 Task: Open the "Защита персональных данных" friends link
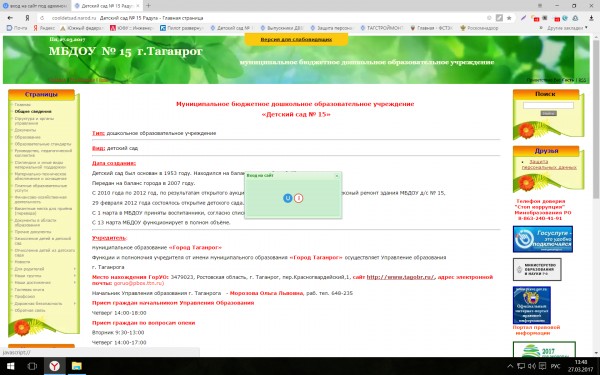tap(549, 165)
